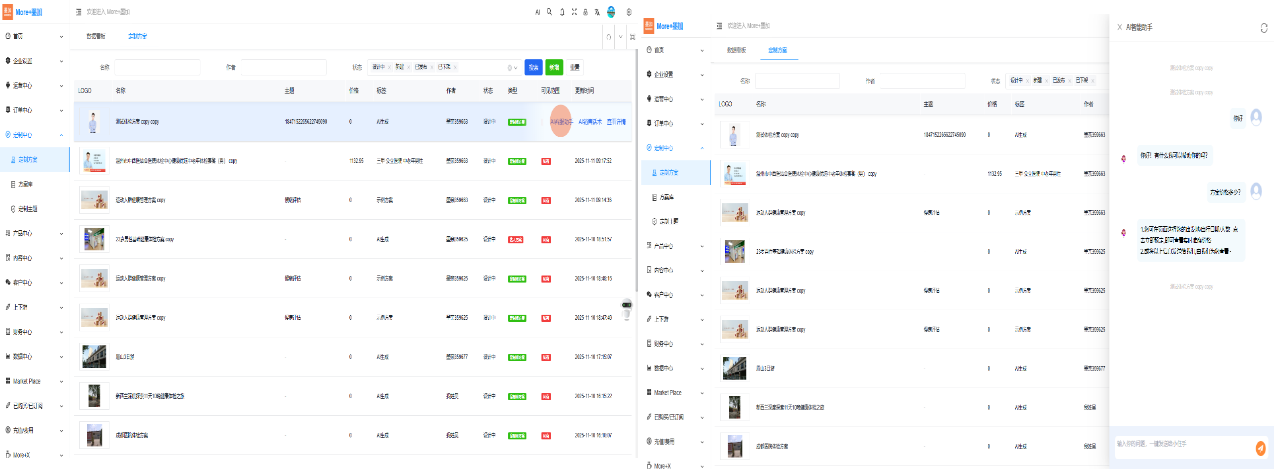
Task: Open the tab bar chevron dropdown menu
Action: click(x=619, y=36)
